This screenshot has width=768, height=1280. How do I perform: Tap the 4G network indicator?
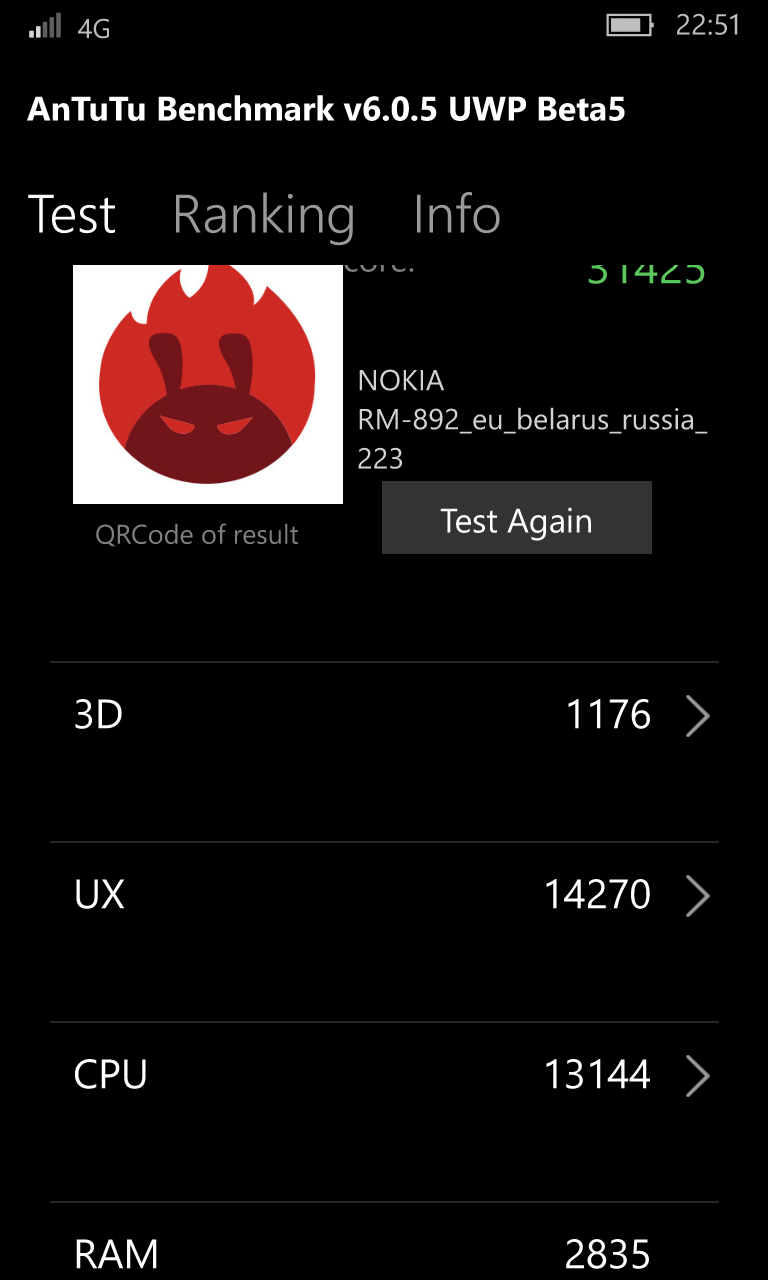pyautogui.click(x=94, y=28)
